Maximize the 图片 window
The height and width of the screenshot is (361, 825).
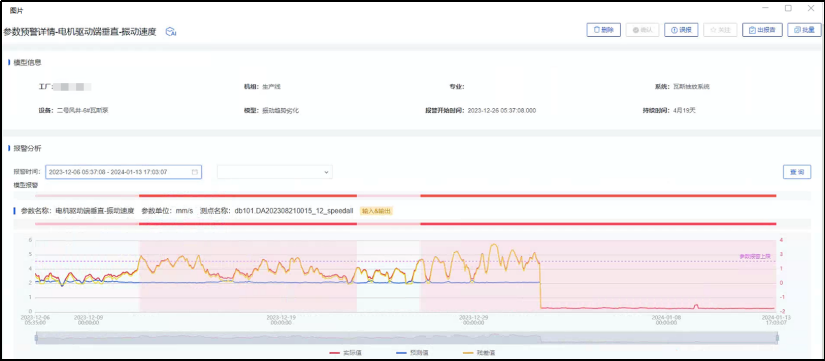[788, 8]
